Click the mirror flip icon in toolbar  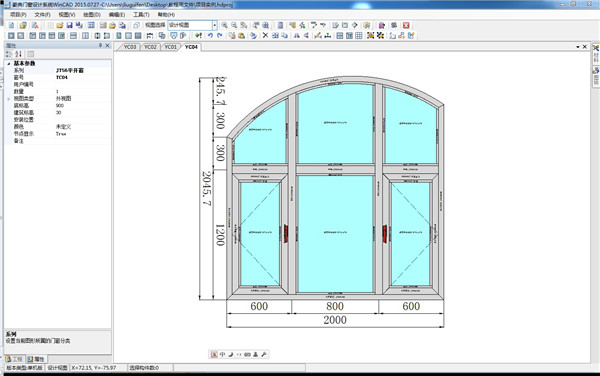(297, 36)
